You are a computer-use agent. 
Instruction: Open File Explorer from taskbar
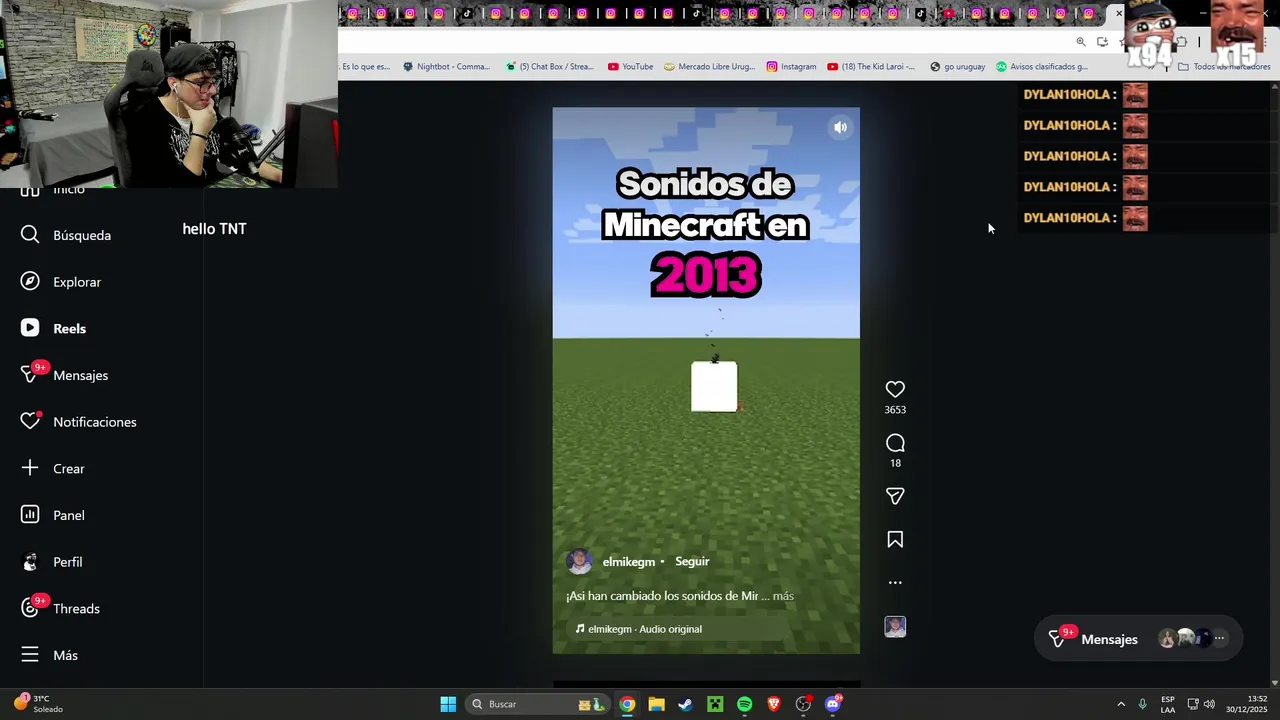coord(656,704)
